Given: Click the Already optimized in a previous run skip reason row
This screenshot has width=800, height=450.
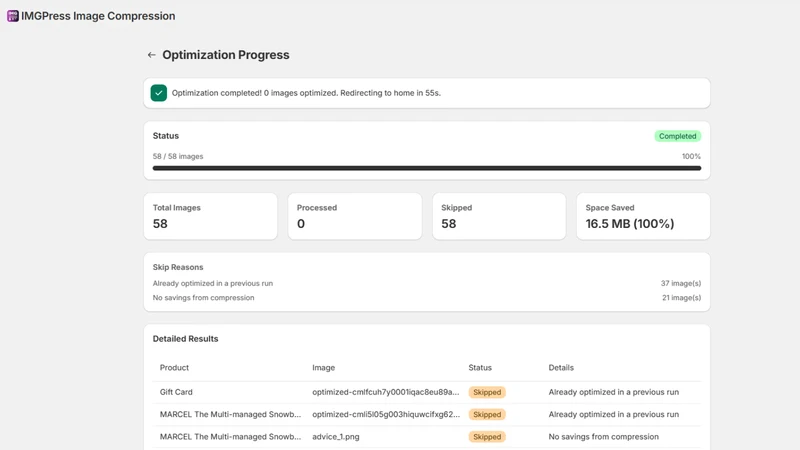Looking at the screenshot, I should click(x=427, y=283).
